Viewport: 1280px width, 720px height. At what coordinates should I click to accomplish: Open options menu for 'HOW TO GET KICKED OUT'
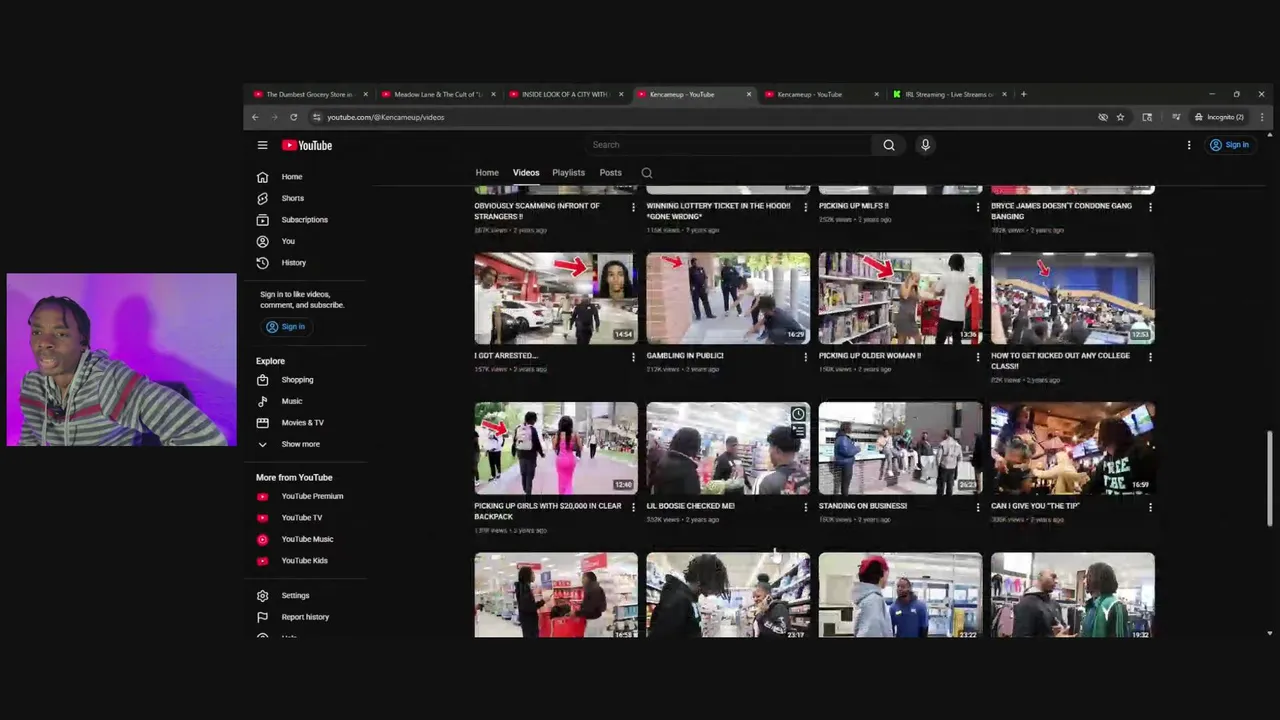(x=1150, y=357)
